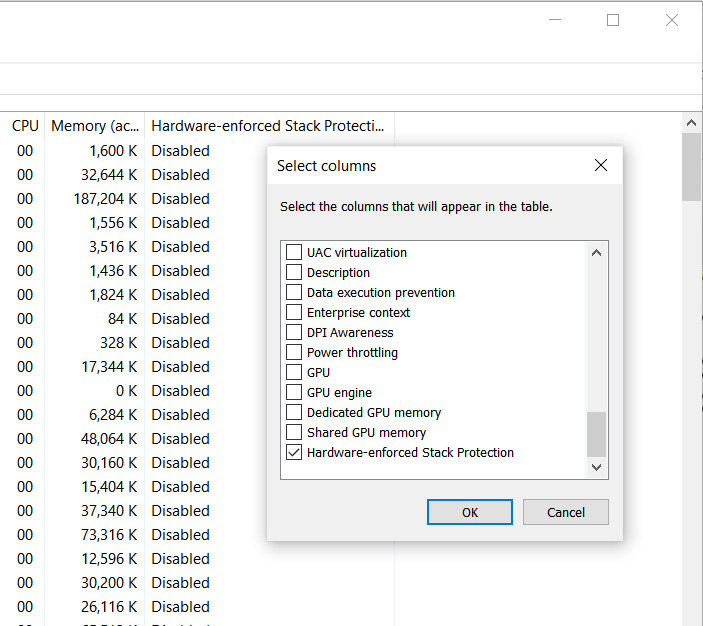Tick Dedicated GPU memory checkbox
703x626 pixels.
[294, 412]
